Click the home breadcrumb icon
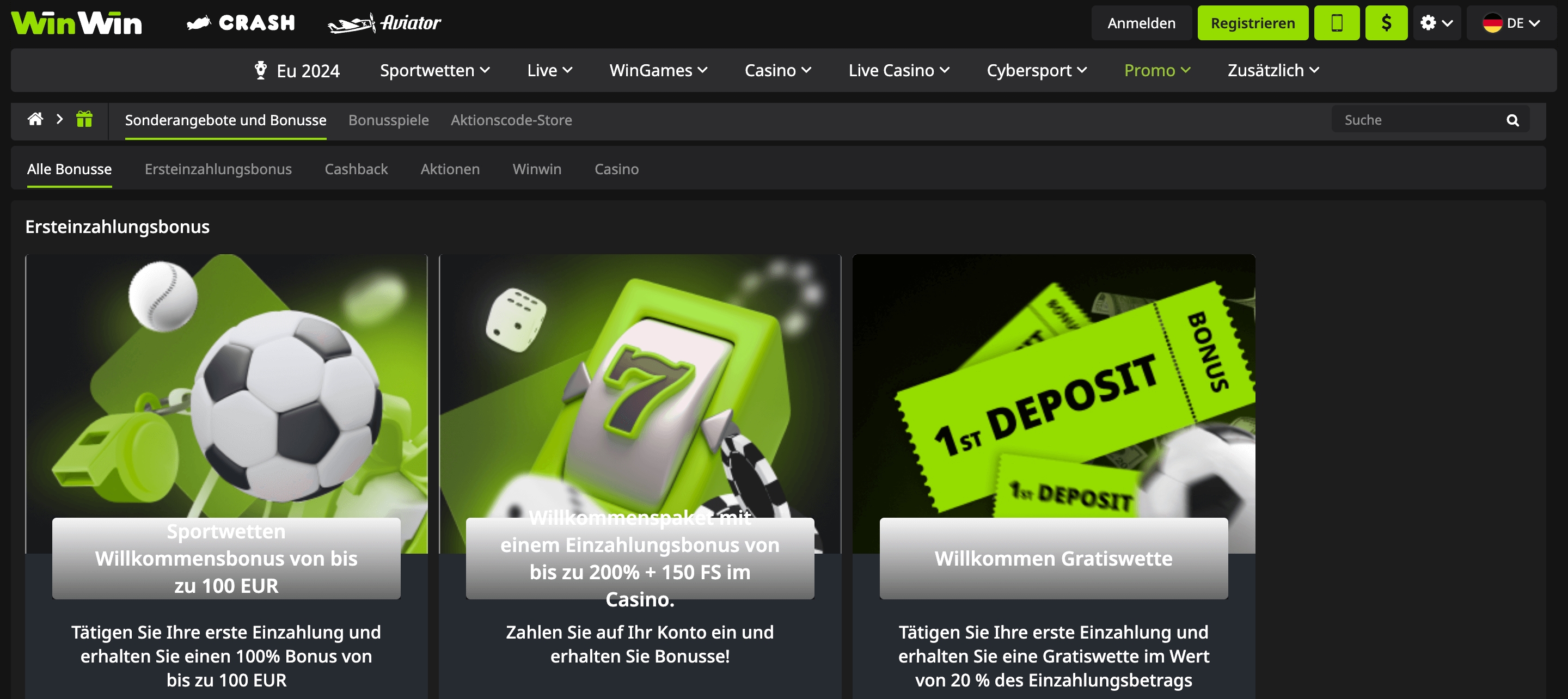The image size is (1568, 699). (x=35, y=119)
